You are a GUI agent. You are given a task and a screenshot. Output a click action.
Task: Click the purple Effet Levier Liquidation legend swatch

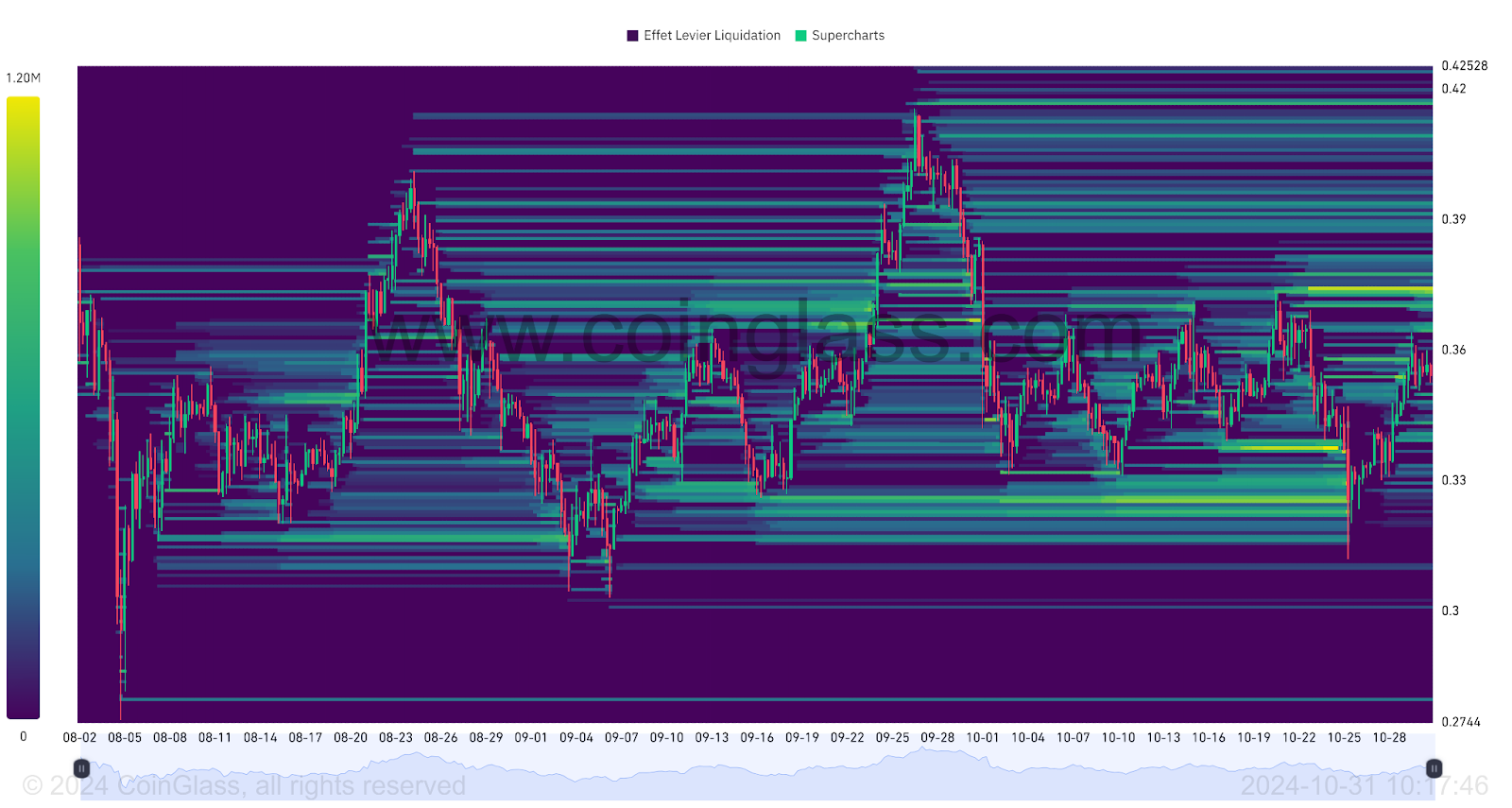(x=633, y=36)
